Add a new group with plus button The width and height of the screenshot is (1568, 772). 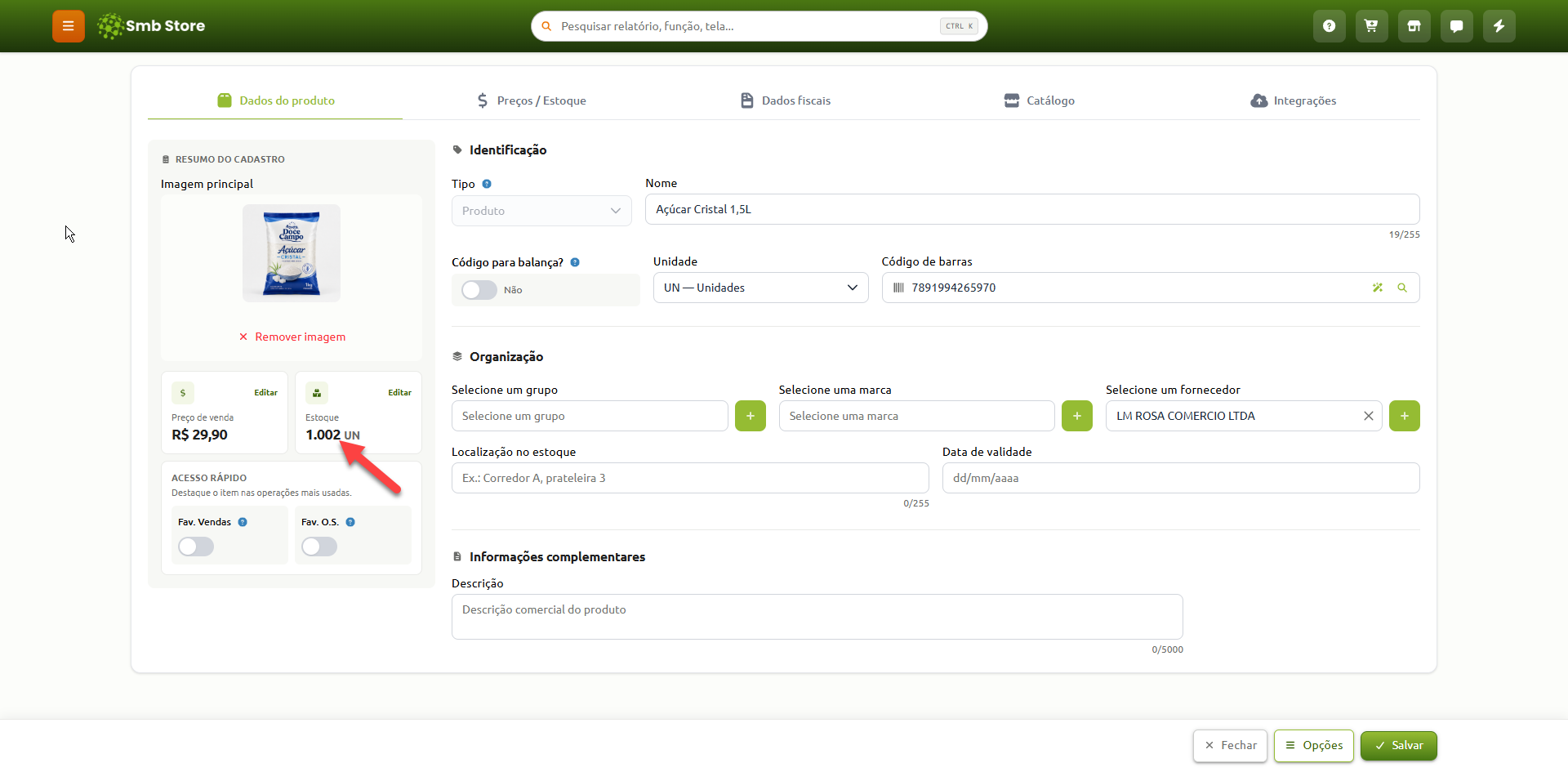pyautogui.click(x=751, y=416)
